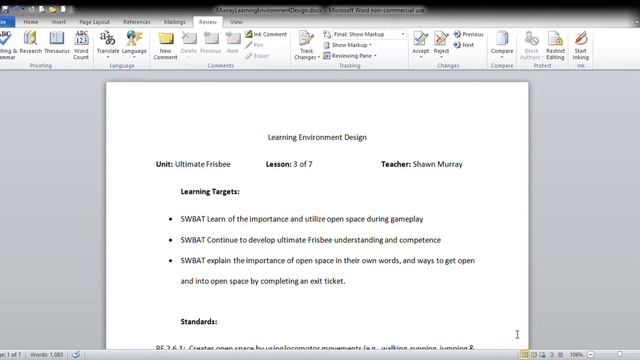Select the Eraser ink tool
Screen dimensions: 640x360
click(257, 56)
